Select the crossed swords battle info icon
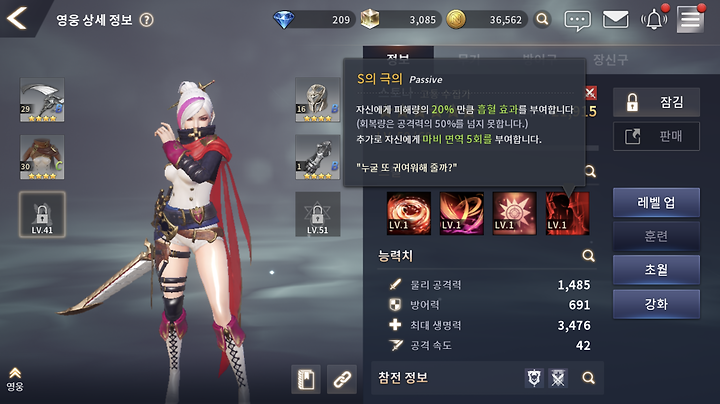The width and height of the screenshot is (720, 404). pos(558,378)
